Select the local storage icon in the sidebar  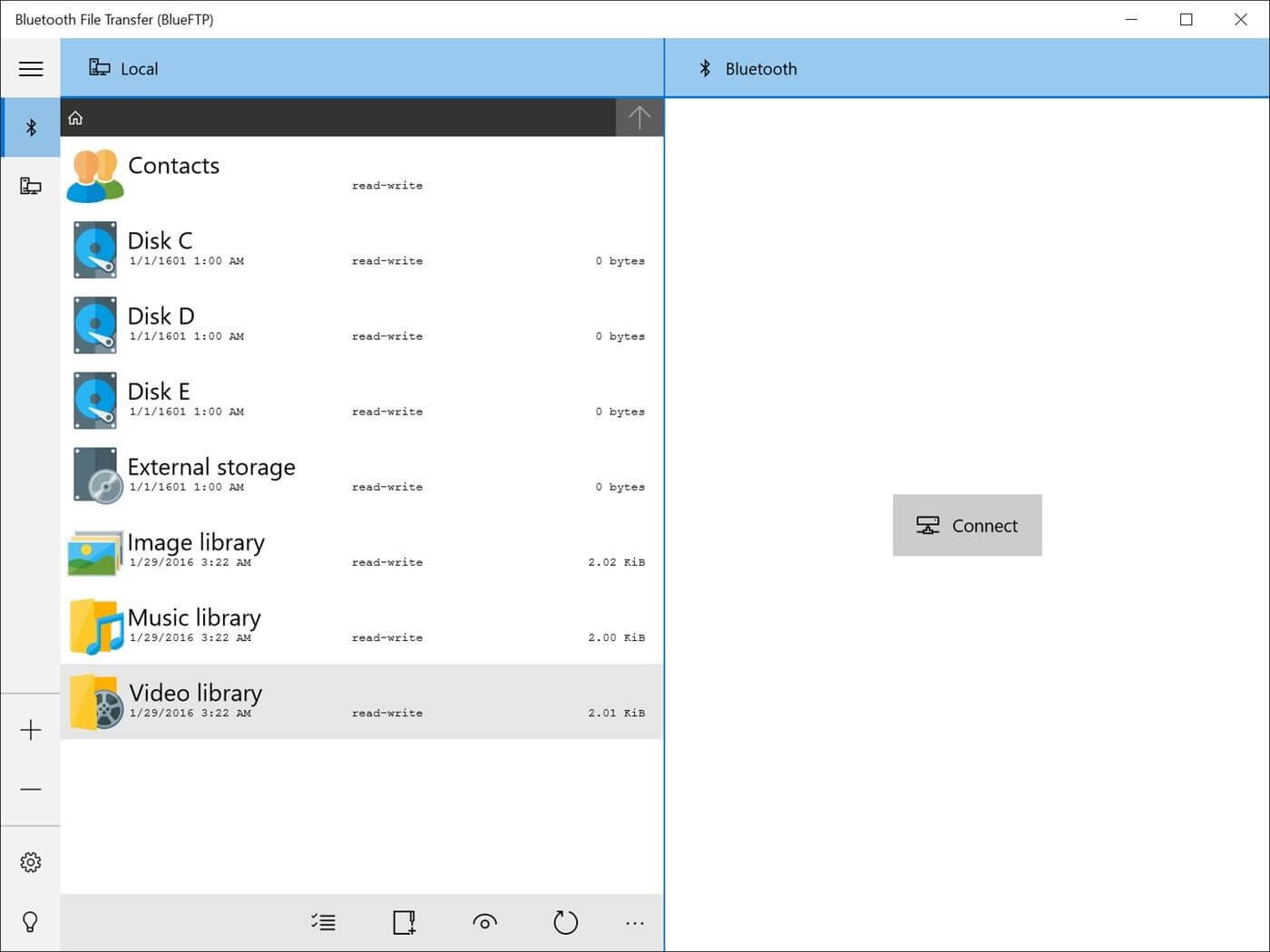(x=31, y=186)
